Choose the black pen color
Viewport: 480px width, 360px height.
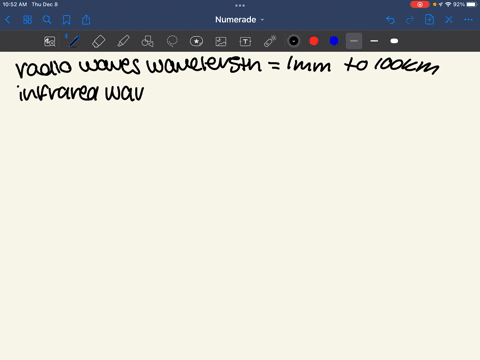(294, 41)
